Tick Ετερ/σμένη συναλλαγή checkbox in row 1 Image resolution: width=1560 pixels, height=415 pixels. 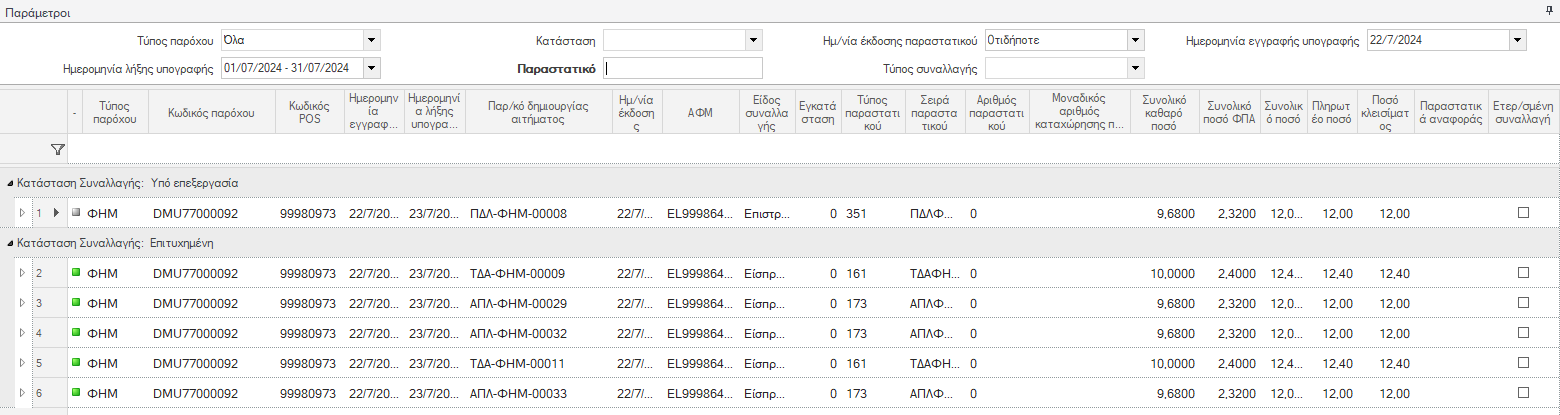pyautogui.click(x=1523, y=212)
